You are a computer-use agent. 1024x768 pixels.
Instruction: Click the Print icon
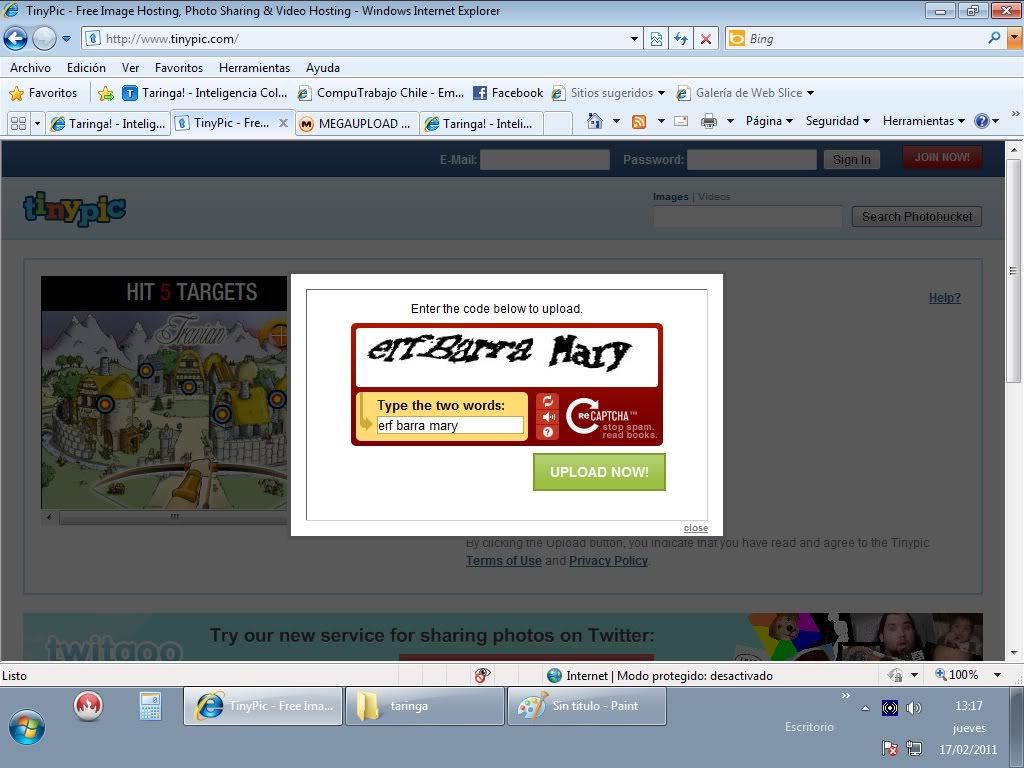(x=709, y=121)
